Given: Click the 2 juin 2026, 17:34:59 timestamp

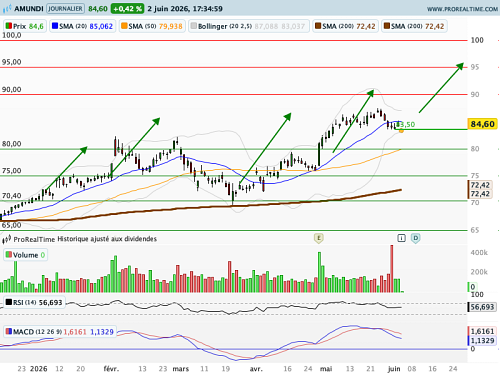Looking at the screenshot, I should [x=185, y=9].
